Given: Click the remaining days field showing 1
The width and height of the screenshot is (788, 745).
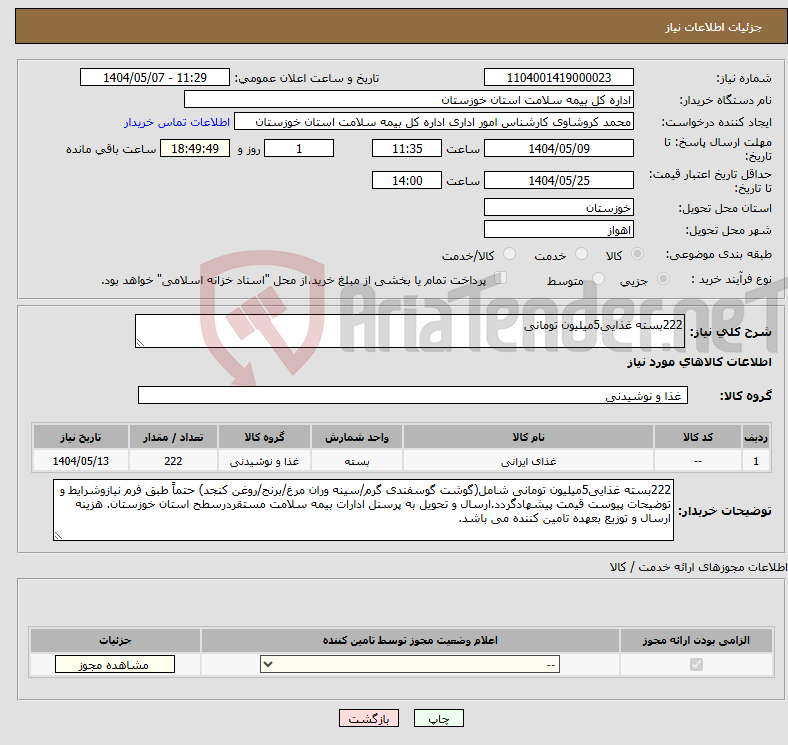Looking at the screenshot, I should pyautogui.click(x=299, y=148).
